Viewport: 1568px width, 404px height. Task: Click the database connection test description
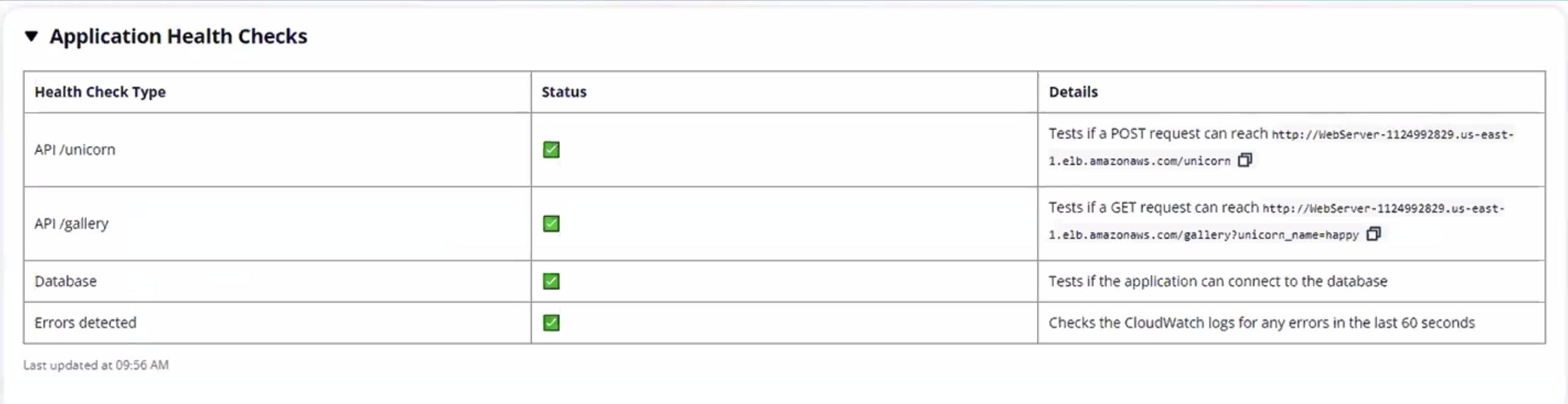point(1218,281)
